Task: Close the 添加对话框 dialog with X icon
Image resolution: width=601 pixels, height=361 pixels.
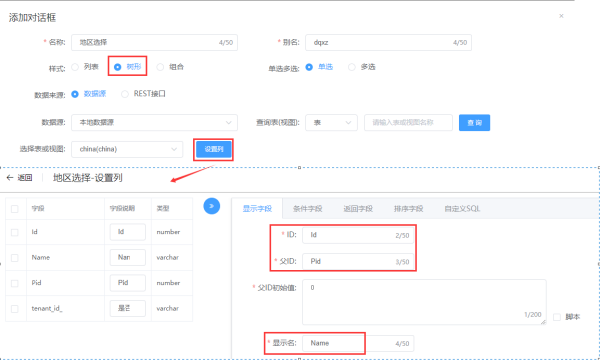Action: tap(561, 16)
